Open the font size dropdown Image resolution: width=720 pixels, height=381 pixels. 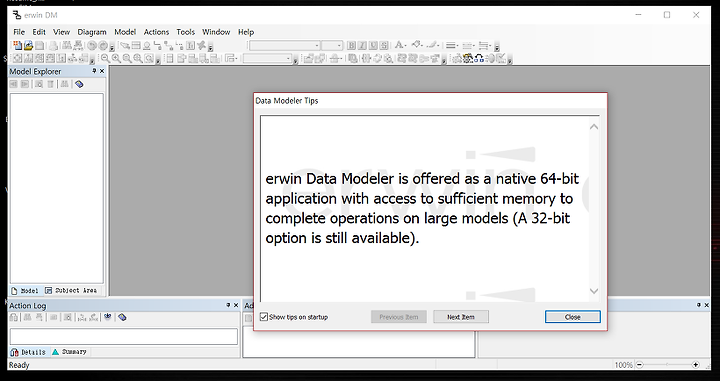point(339,45)
